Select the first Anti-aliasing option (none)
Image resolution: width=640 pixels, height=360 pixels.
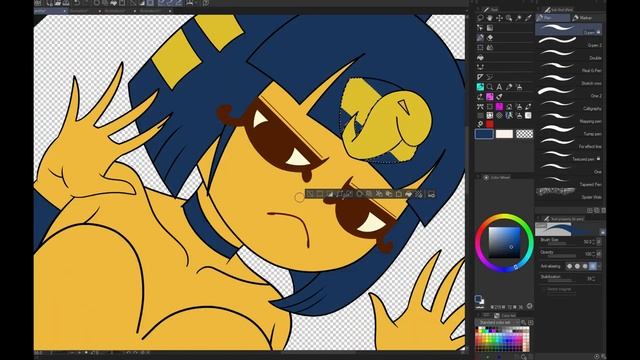click(569, 266)
